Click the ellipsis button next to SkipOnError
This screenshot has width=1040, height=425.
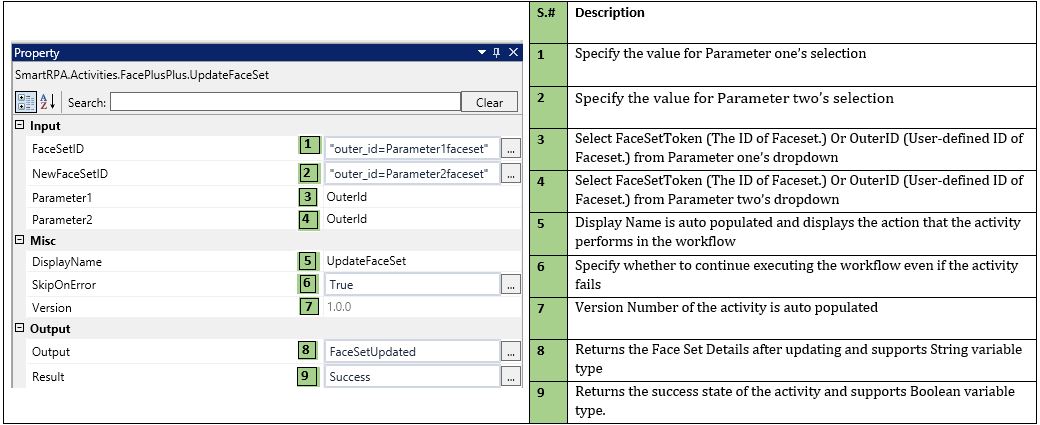click(x=511, y=285)
